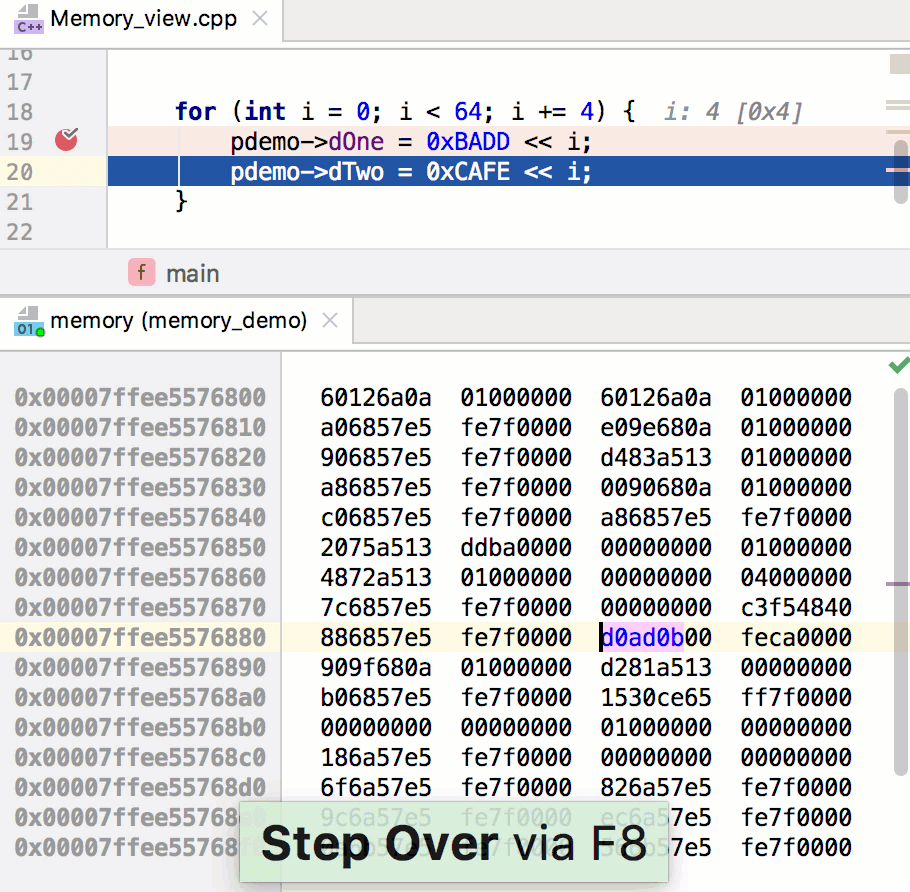This screenshot has height=892, width=910.
Task: Select the memory (memory_demo) tab
Action: pyautogui.click(x=178, y=321)
